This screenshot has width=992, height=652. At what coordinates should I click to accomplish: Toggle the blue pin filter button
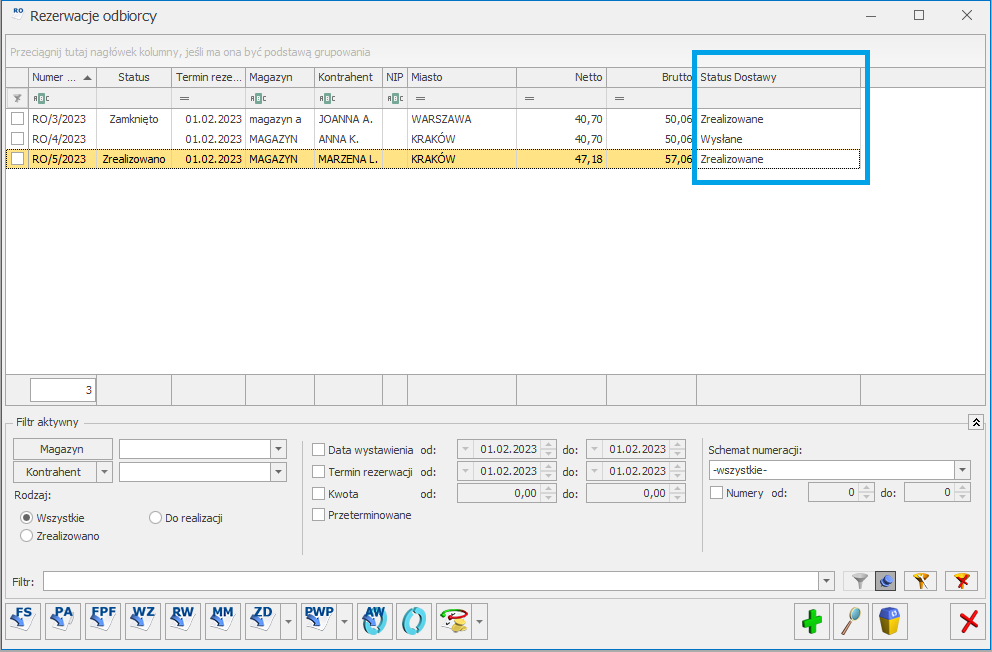(885, 581)
